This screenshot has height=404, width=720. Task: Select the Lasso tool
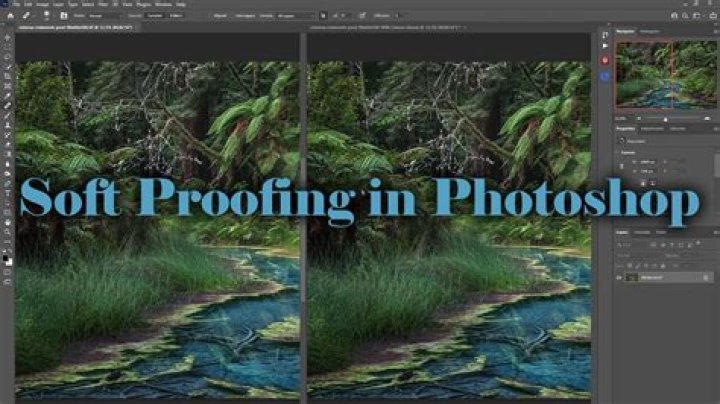tap(7, 57)
